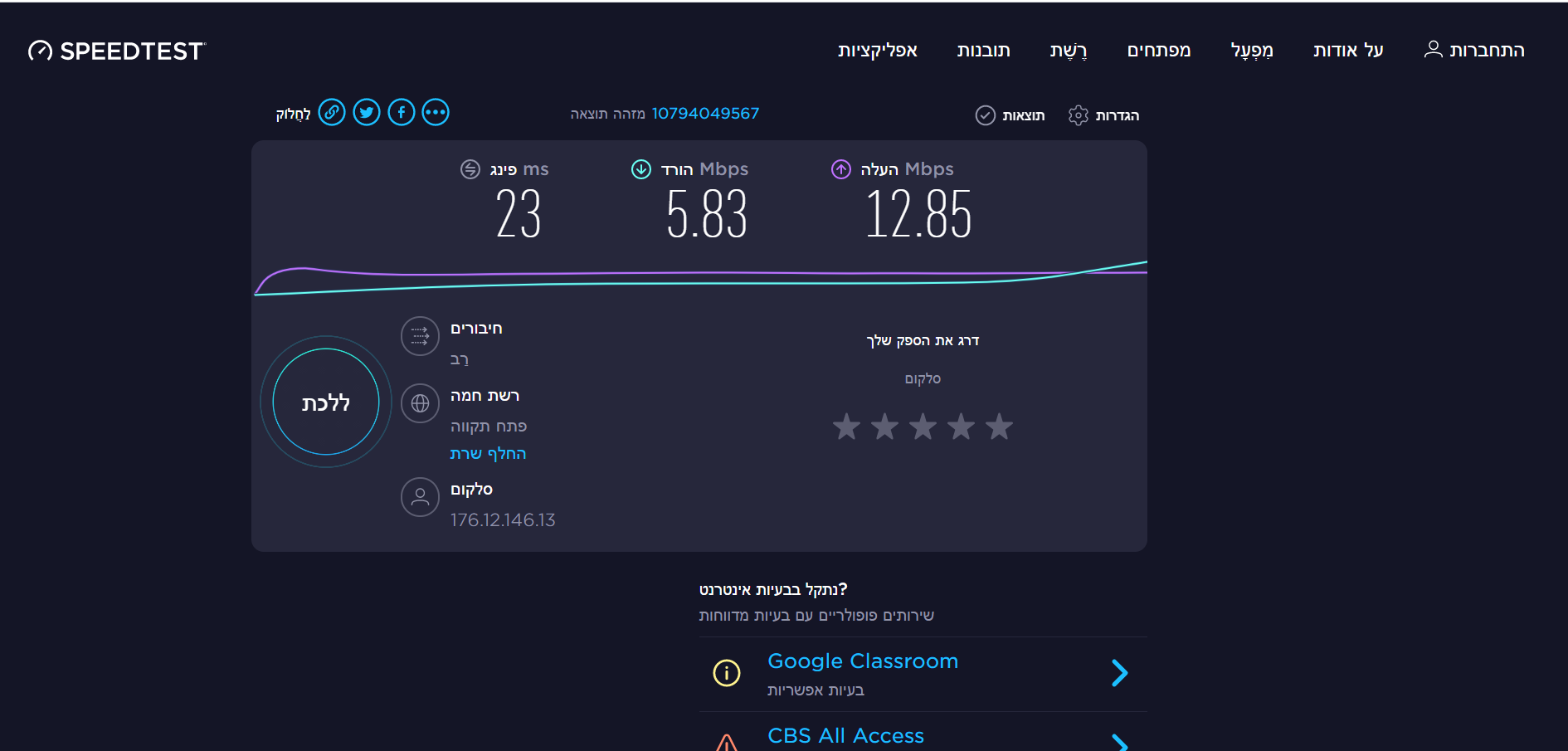
Task: Open result ID 10794049567 link
Action: (705, 114)
